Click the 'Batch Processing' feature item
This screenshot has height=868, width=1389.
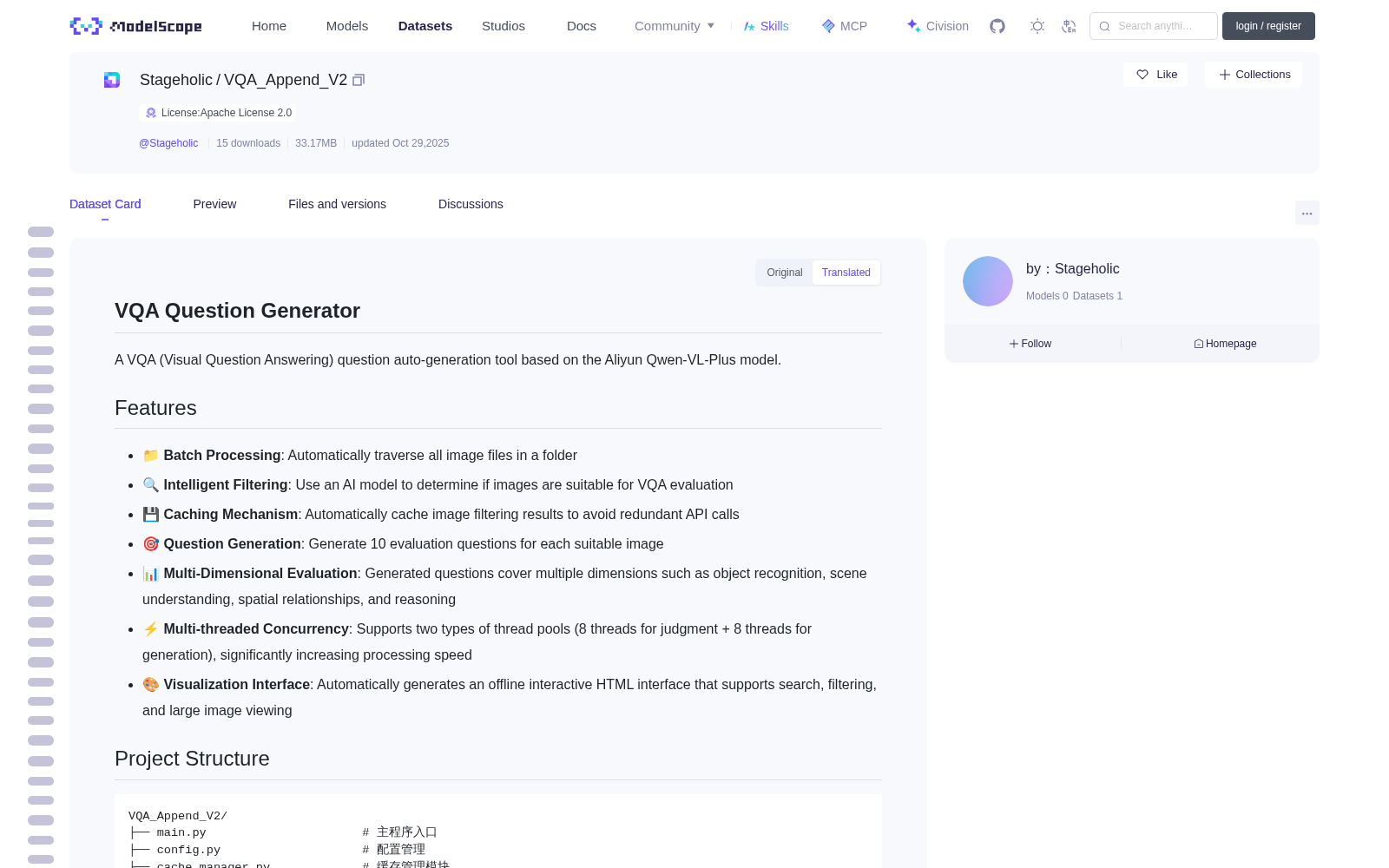click(359, 455)
